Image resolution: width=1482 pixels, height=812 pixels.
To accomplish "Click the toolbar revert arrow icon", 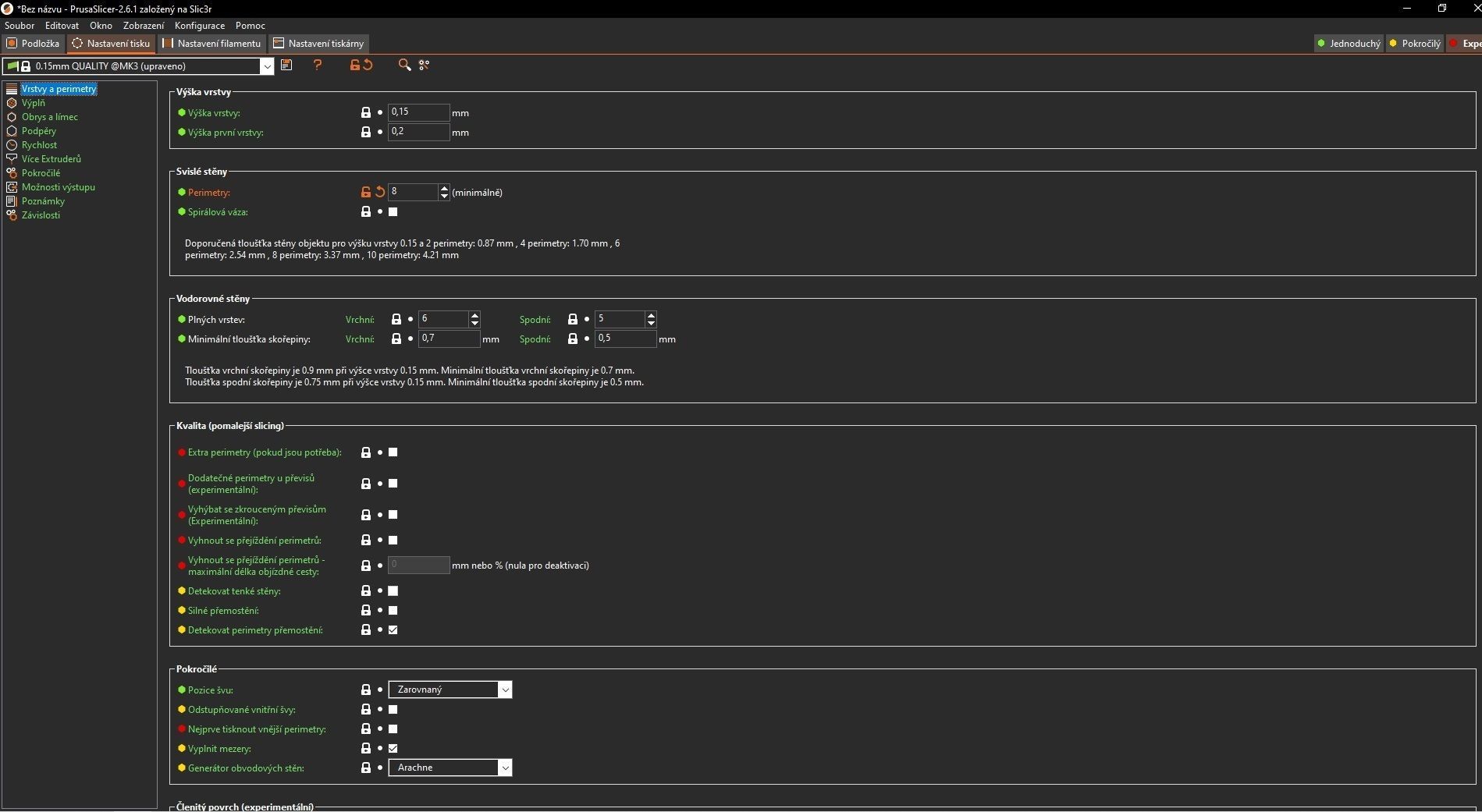I will [368, 66].
